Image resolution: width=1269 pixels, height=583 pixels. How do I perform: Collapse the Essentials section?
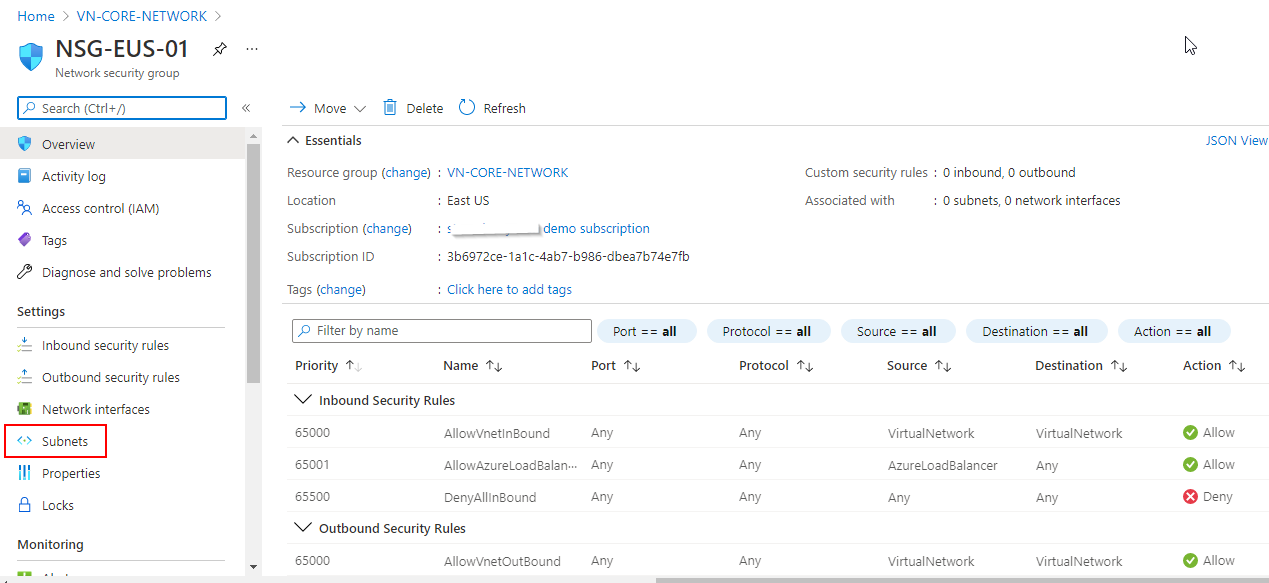click(293, 141)
